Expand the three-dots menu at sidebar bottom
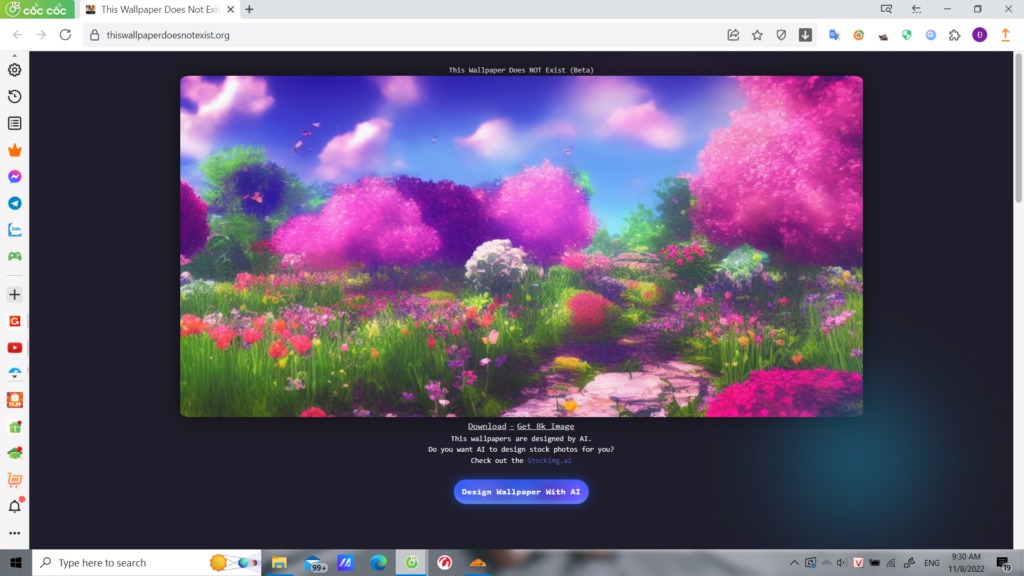This screenshot has height=576, width=1024. [x=14, y=532]
